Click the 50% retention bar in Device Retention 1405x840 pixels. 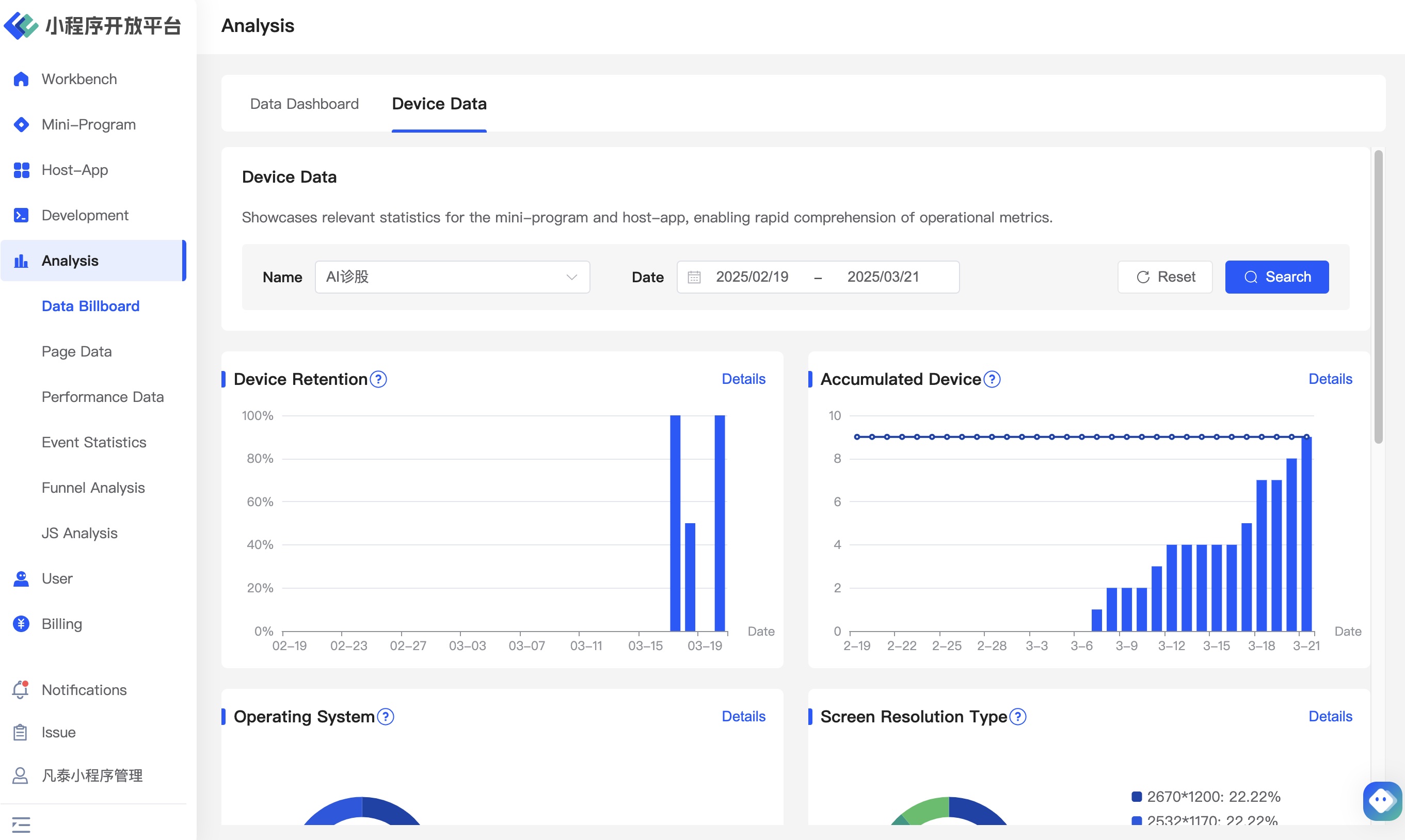pyautogui.click(x=690, y=577)
